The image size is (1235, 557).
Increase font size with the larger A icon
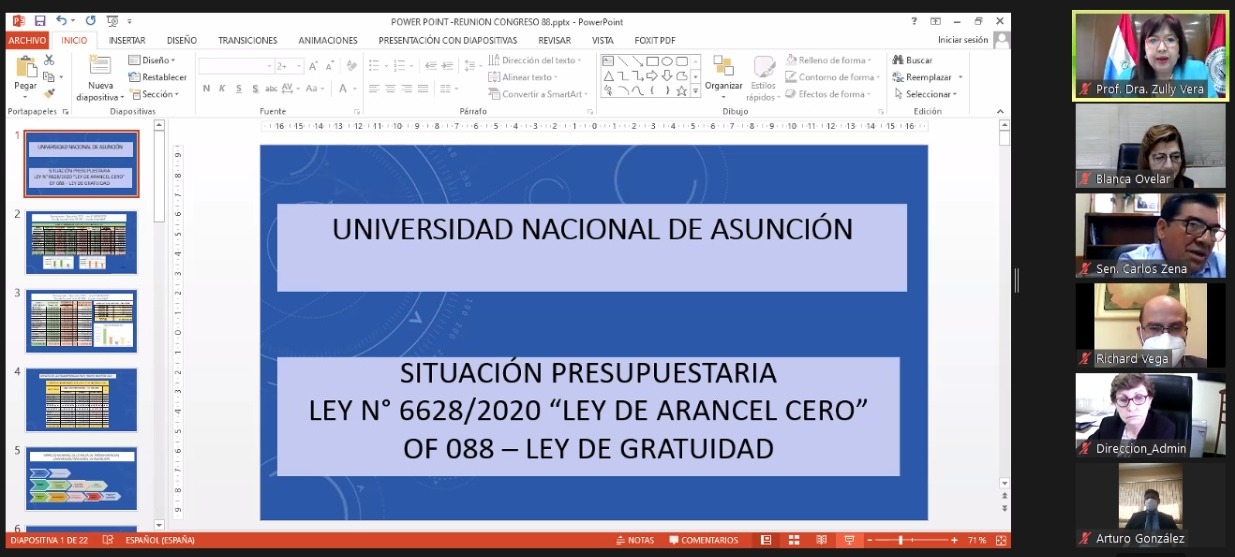coord(314,66)
